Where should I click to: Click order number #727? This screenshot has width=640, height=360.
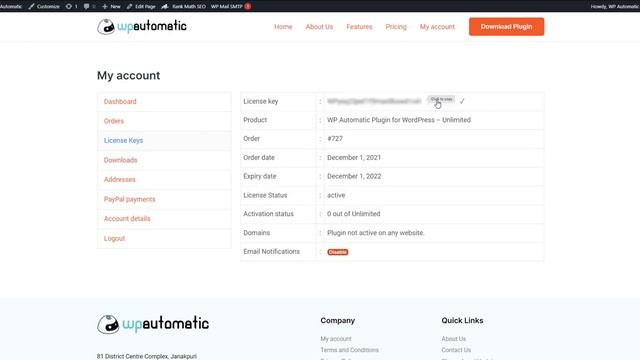(335, 139)
